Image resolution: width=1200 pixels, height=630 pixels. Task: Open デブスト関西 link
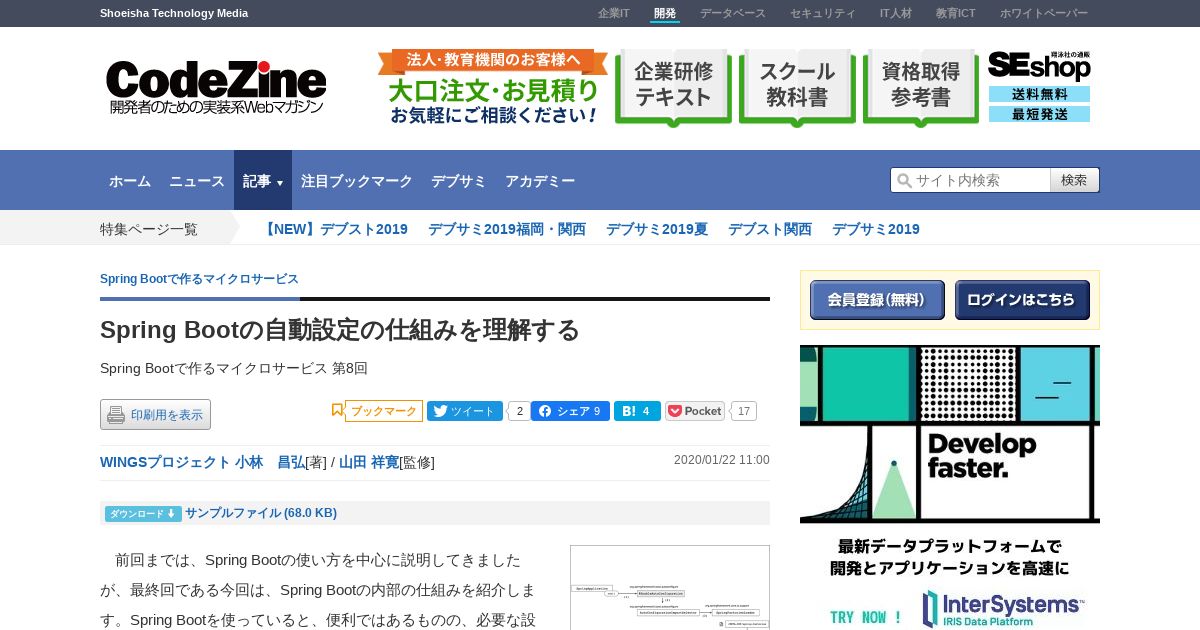click(x=770, y=229)
